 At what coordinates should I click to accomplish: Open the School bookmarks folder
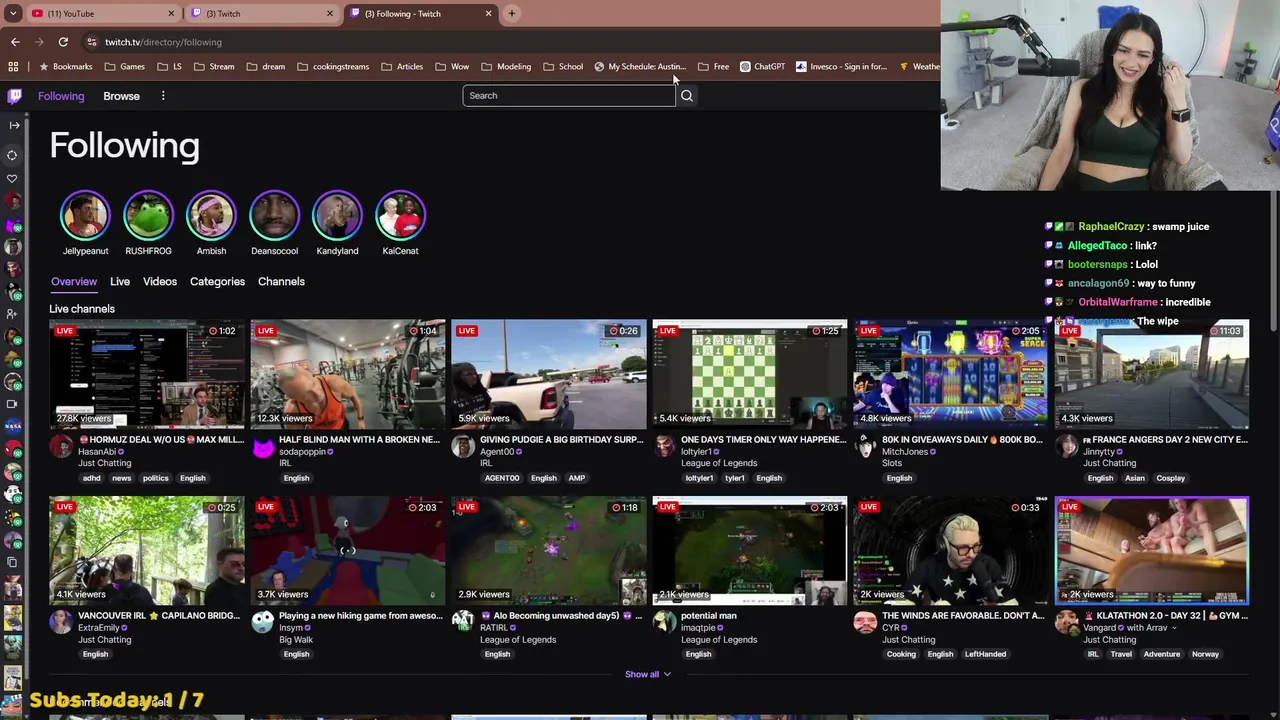563,67
